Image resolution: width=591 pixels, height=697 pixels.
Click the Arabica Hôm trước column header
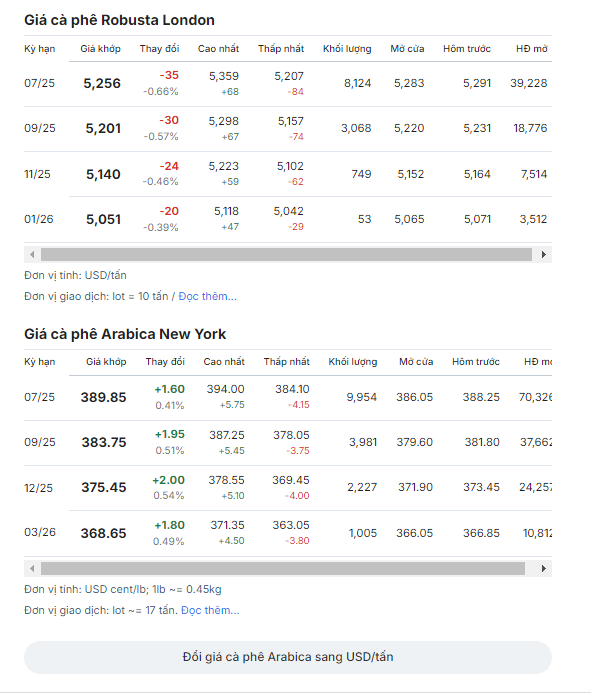point(476,362)
